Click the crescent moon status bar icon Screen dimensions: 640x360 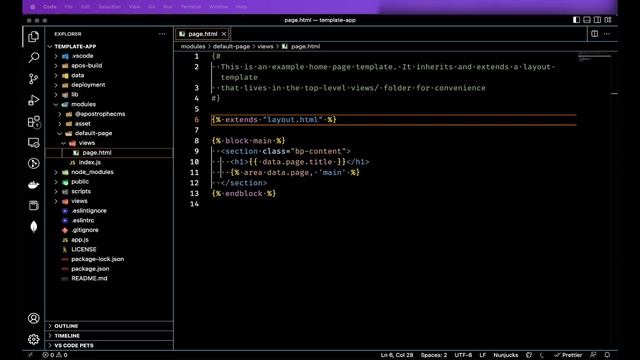(542, 355)
